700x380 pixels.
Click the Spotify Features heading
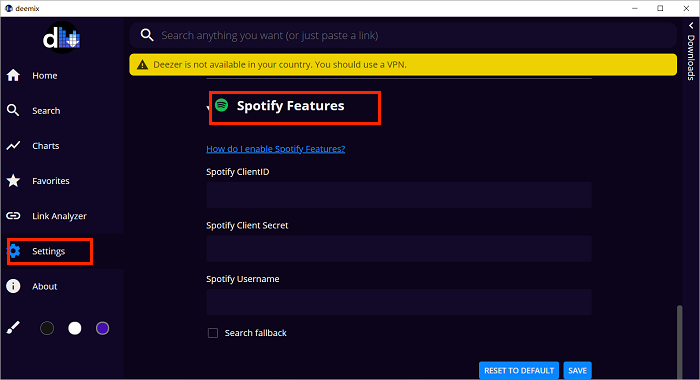click(291, 106)
